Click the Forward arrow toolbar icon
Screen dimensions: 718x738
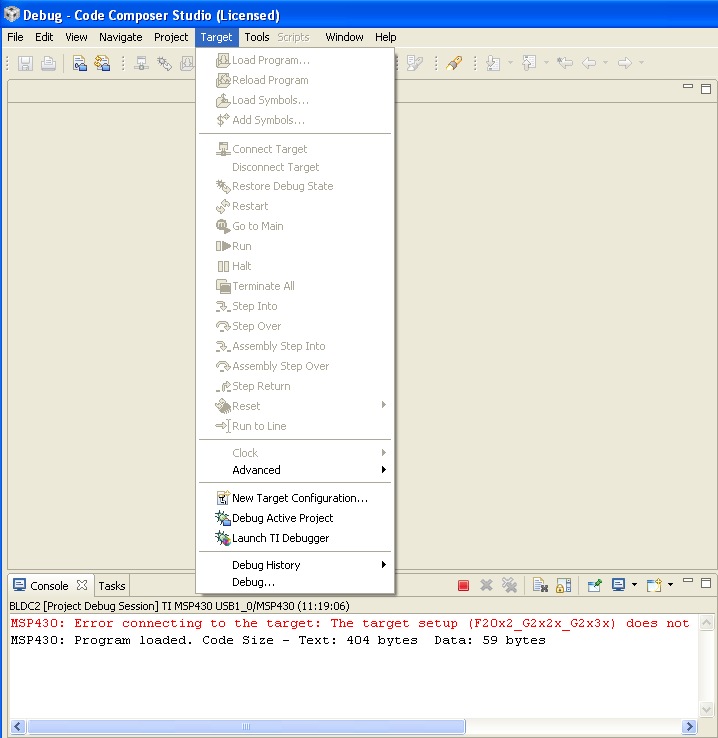(625, 63)
